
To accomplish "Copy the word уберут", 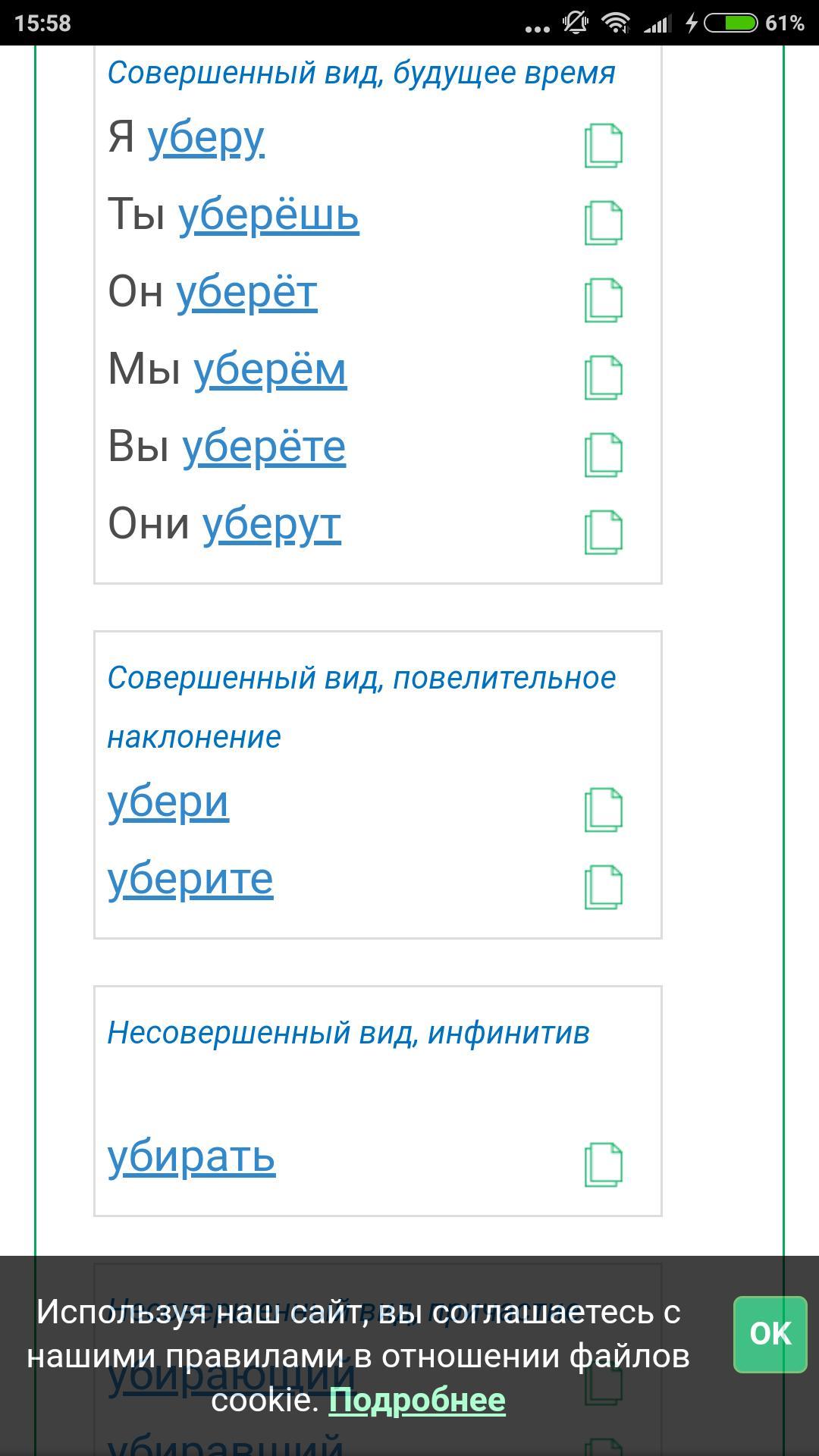I will (604, 532).
